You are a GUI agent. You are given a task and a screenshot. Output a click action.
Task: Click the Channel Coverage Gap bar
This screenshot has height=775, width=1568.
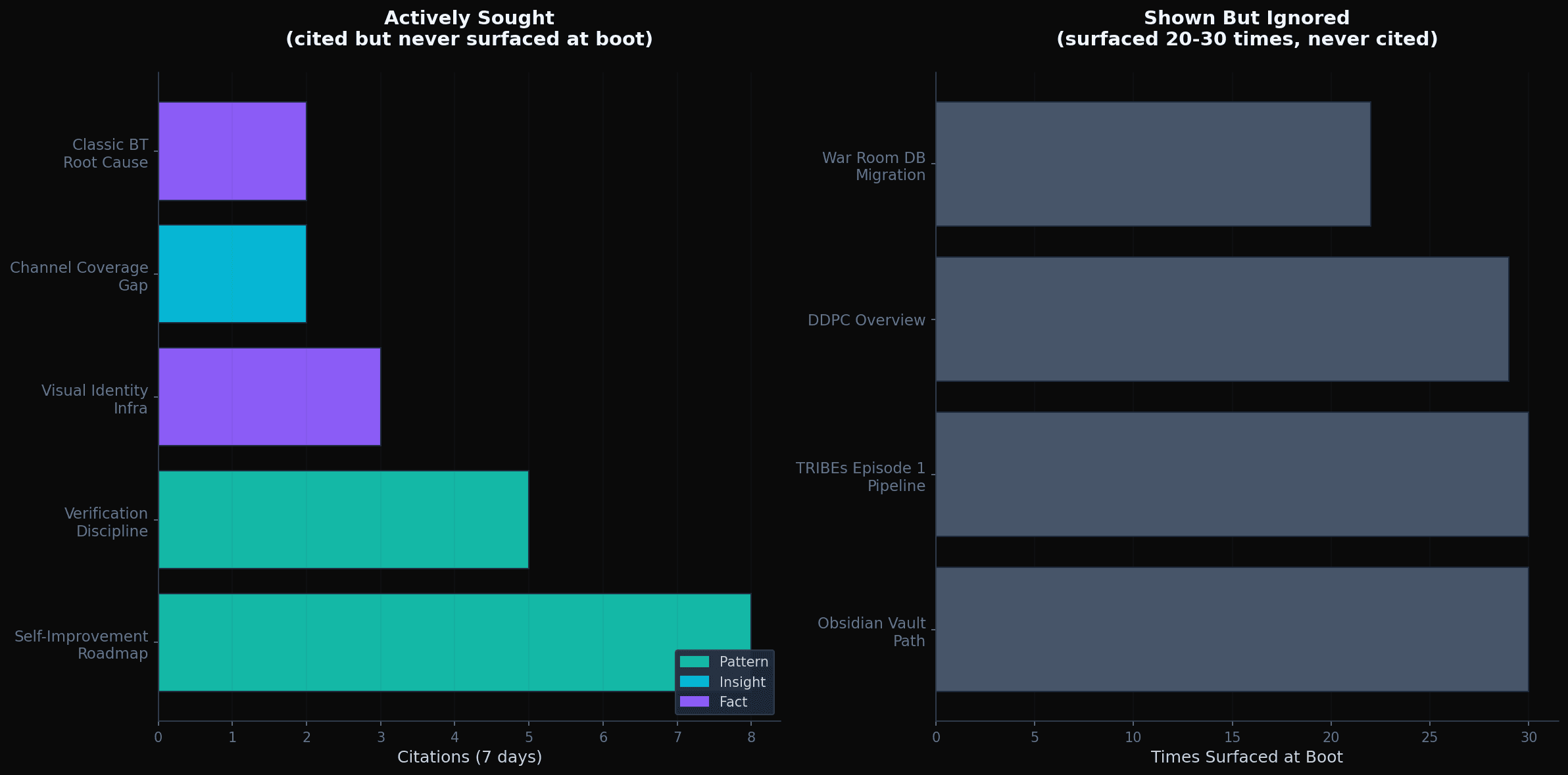pos(232,273)
